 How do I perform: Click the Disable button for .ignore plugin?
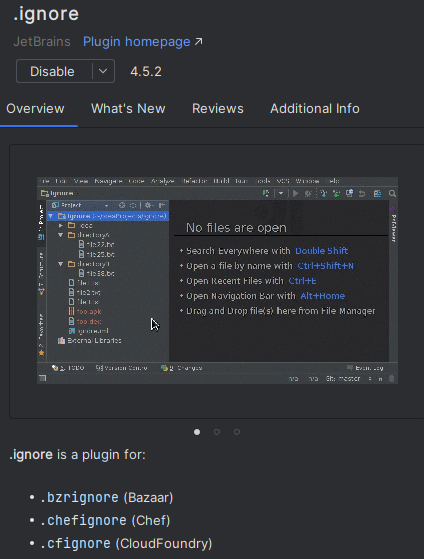(x=52, y=71)
